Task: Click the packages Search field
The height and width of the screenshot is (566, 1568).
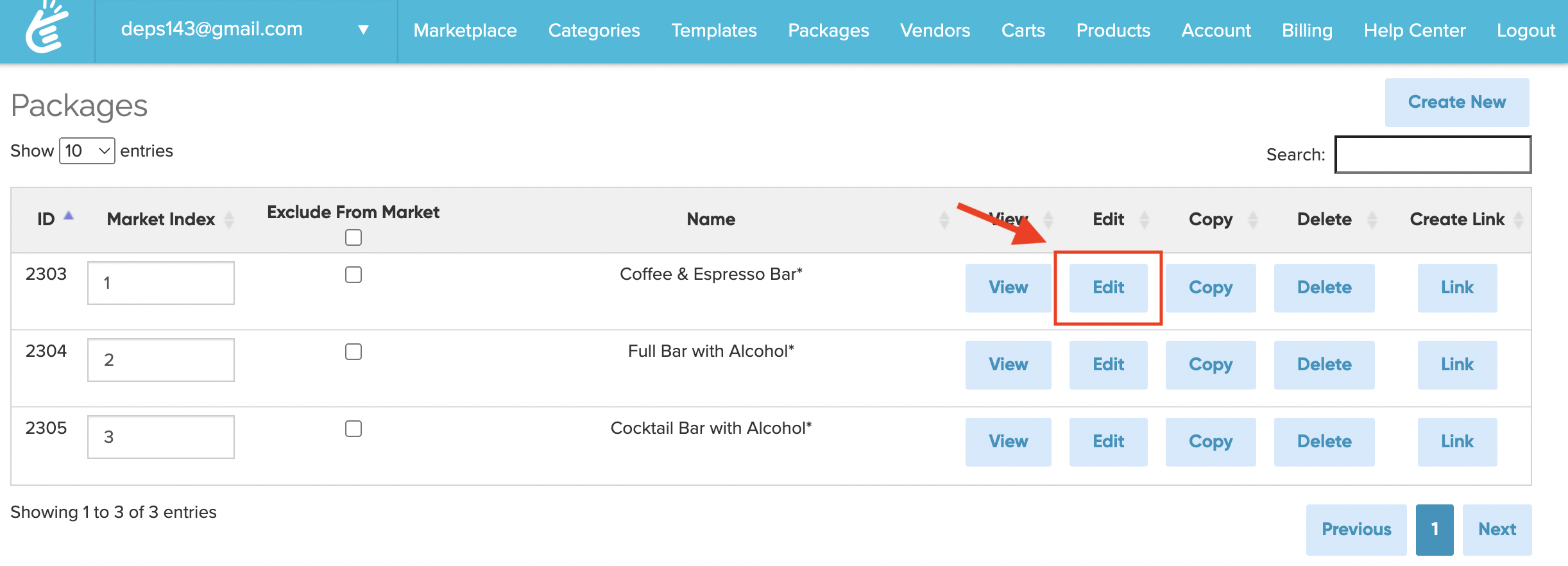Action: click(x=1433, y=155)
